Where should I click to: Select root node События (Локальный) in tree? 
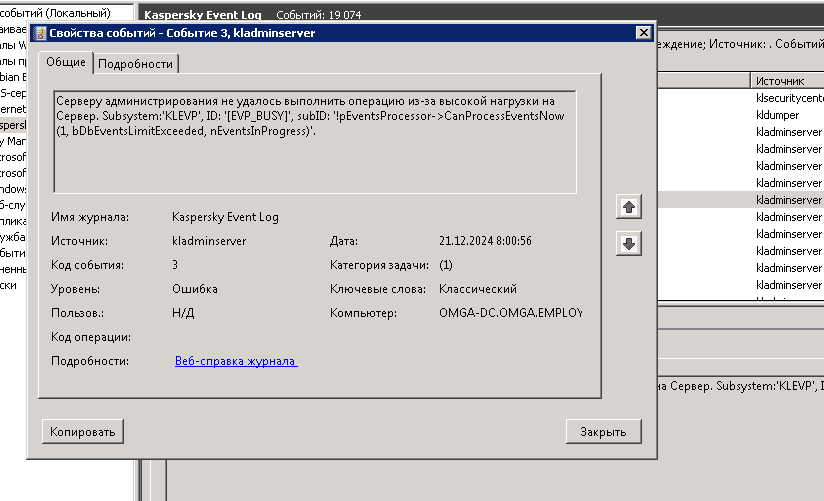pos(55,13)
